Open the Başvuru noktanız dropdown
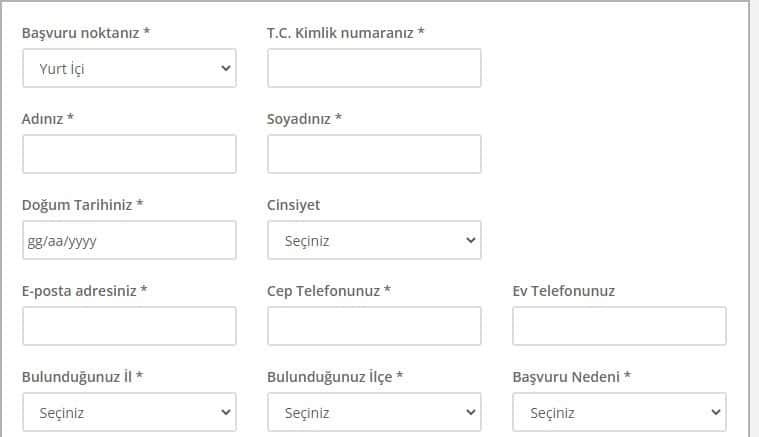Viewport: 759px width, 437px height. (129, 69)
